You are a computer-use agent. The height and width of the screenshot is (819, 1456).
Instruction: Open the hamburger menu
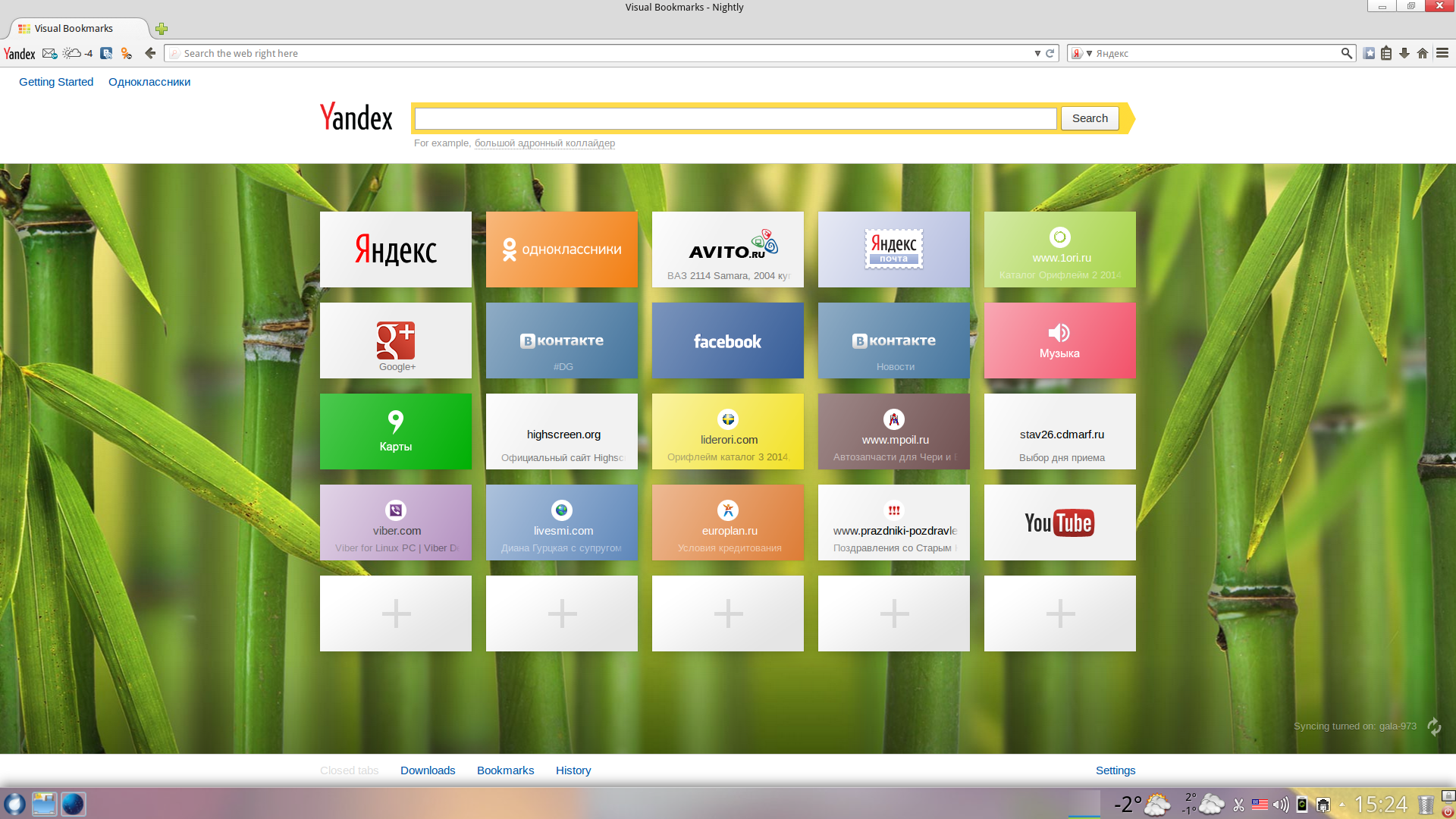coord(1442,53)
